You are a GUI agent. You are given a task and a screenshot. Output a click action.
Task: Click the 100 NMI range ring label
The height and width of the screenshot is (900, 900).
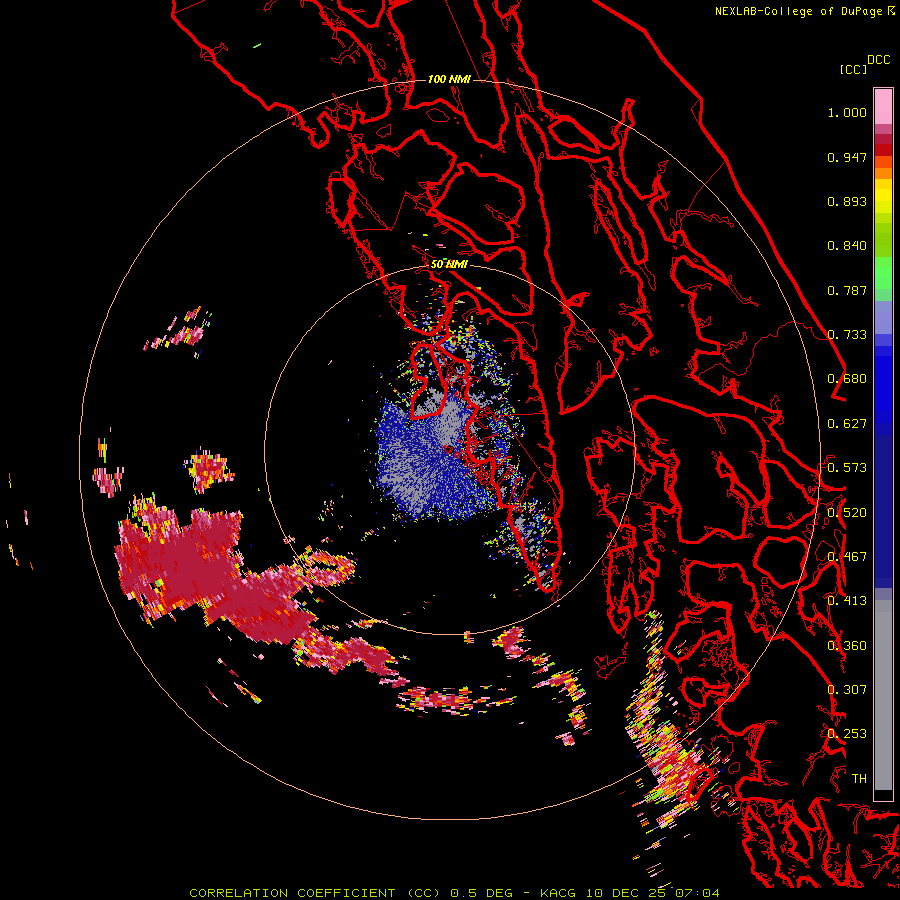pos(449,79)
